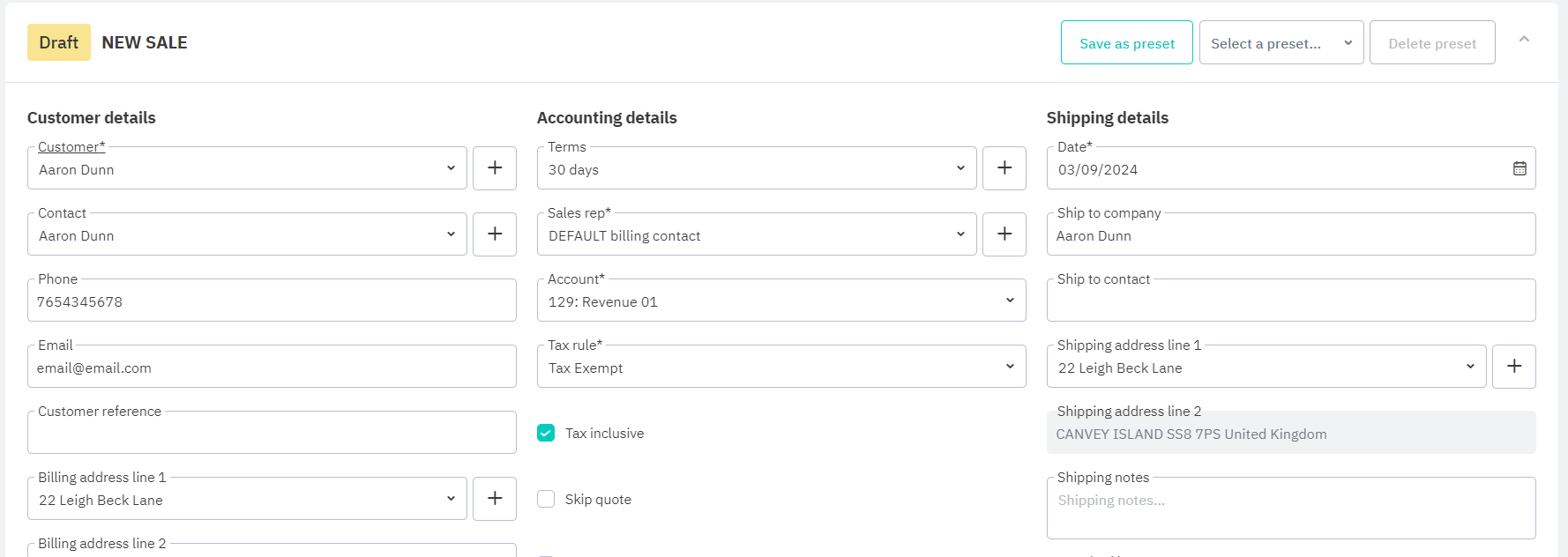Viewport: 1568px width, 557px height.
Task: Add shipping address with plus icon
Action: tap(1513, 367)
